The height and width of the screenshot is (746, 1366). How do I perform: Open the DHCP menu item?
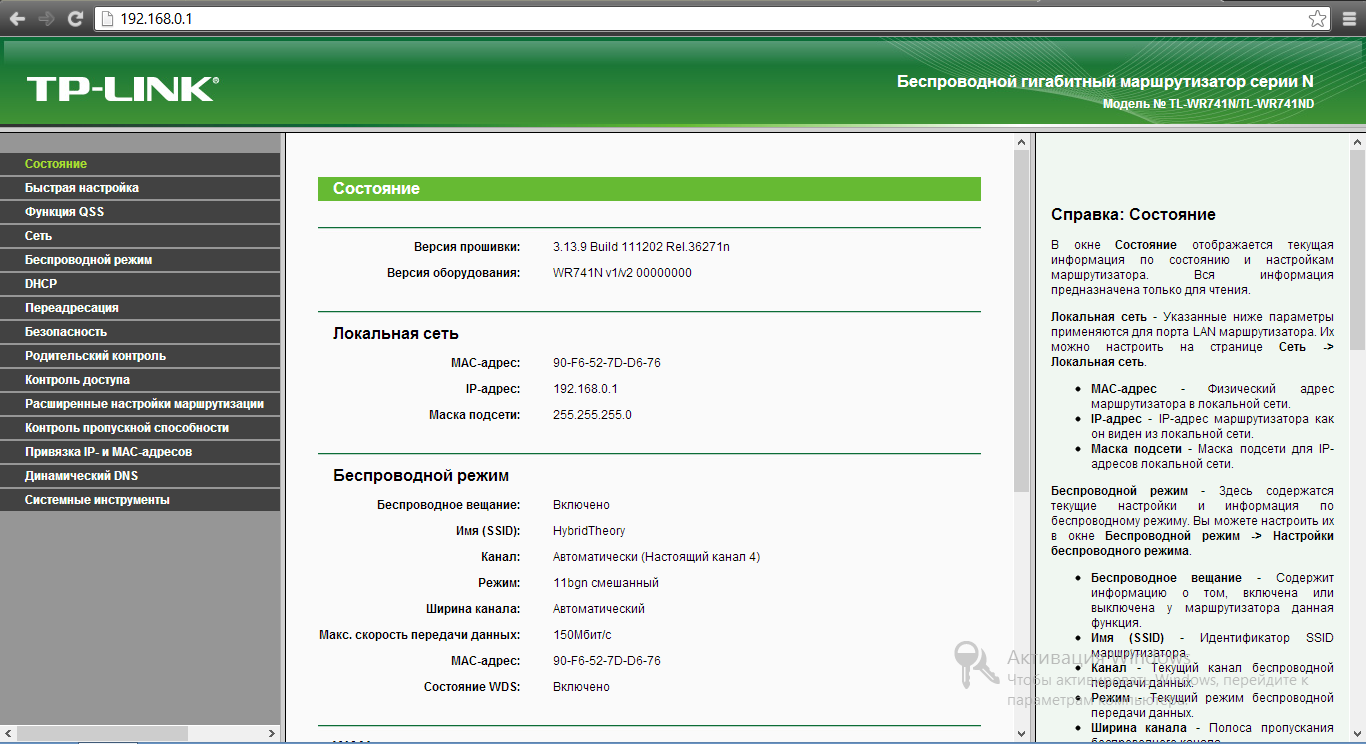(140, 284)
